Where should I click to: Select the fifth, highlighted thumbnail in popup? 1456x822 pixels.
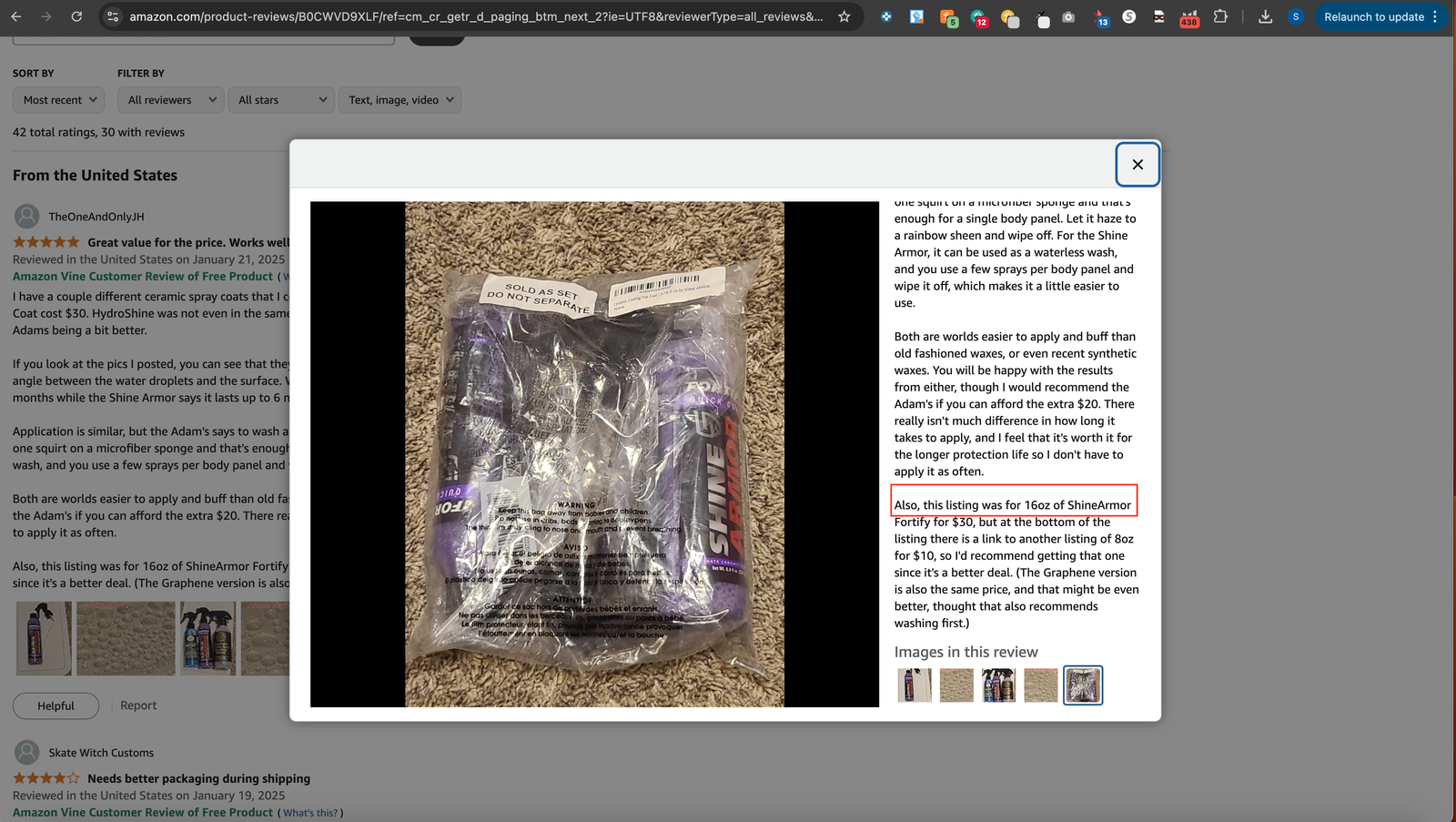[1083, 685]
